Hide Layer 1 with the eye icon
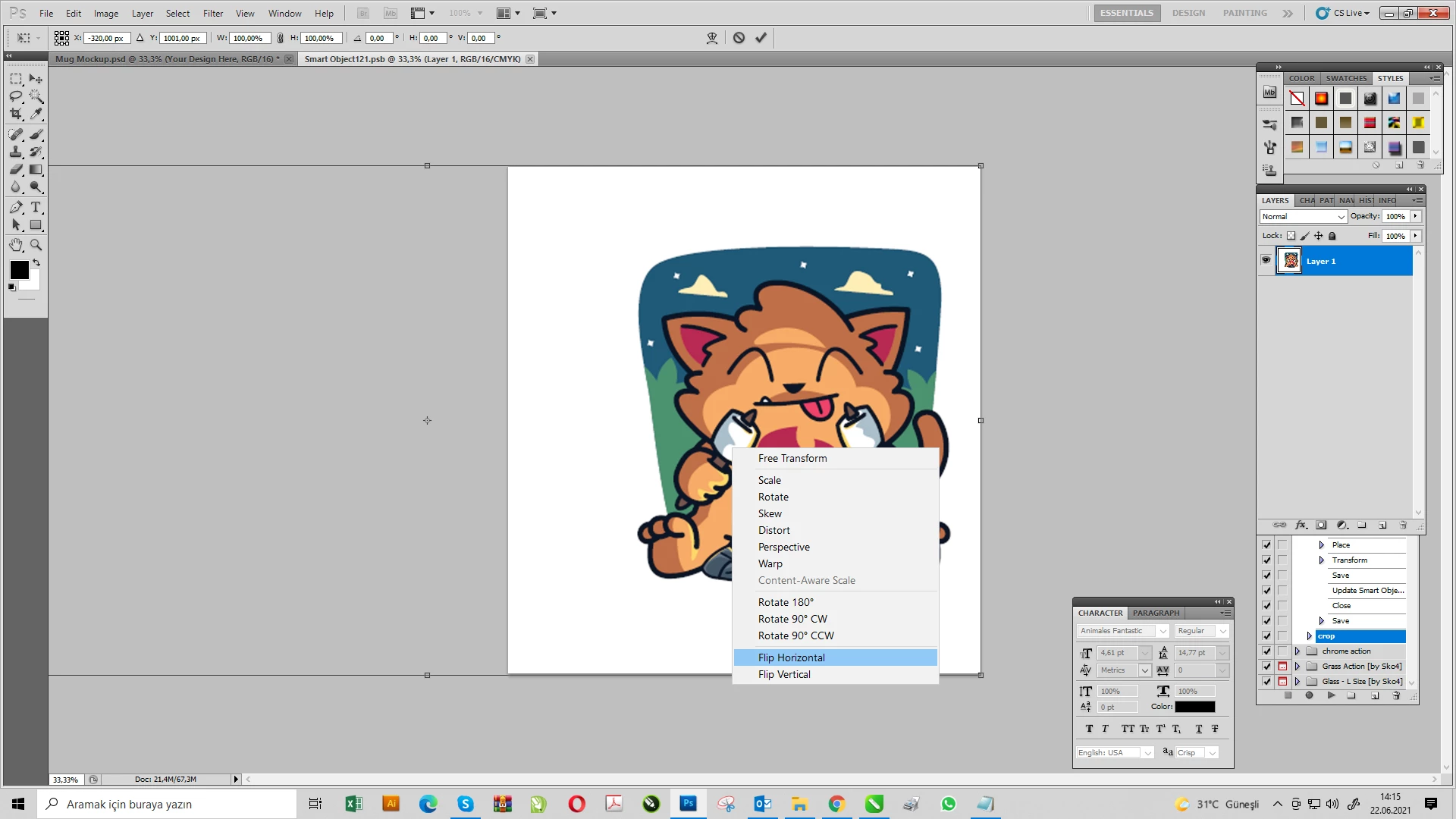 [1266, 260]
